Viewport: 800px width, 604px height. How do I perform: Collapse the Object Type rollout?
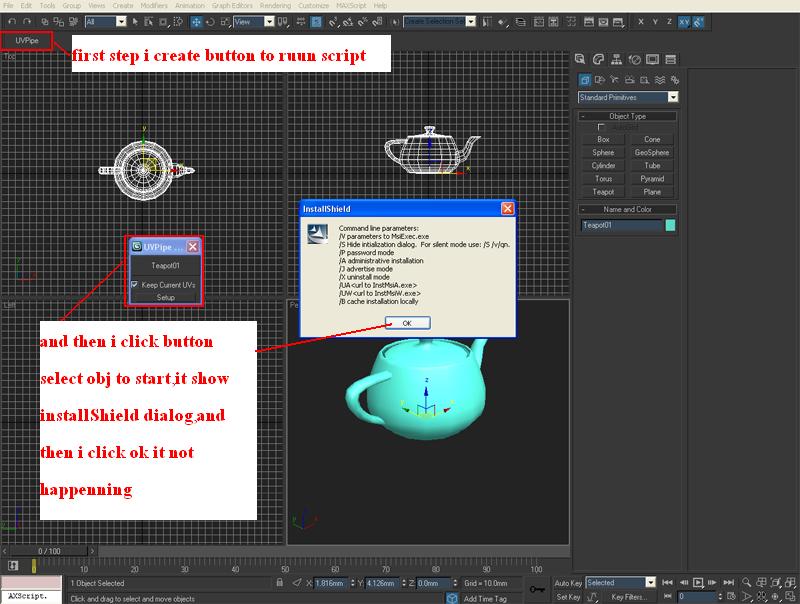click(x=628, y=116)
